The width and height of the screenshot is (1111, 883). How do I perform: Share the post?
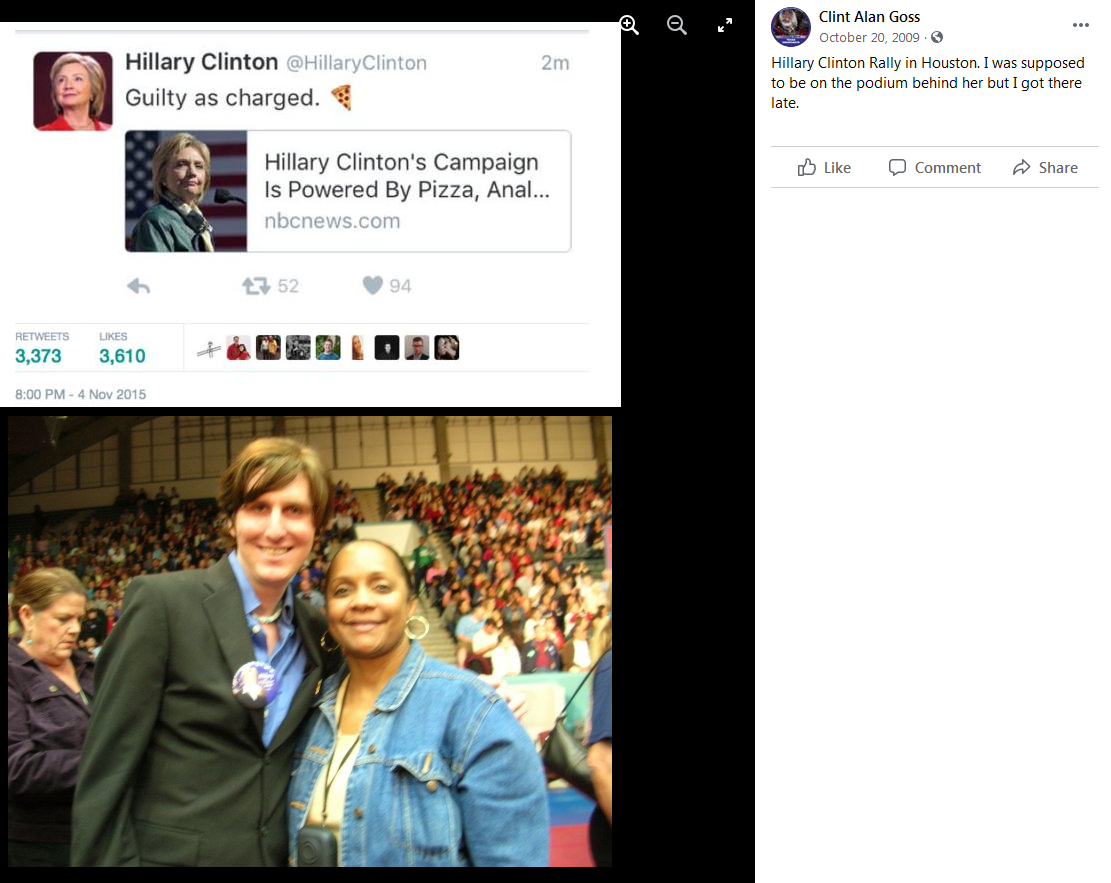click(1045, 167)
